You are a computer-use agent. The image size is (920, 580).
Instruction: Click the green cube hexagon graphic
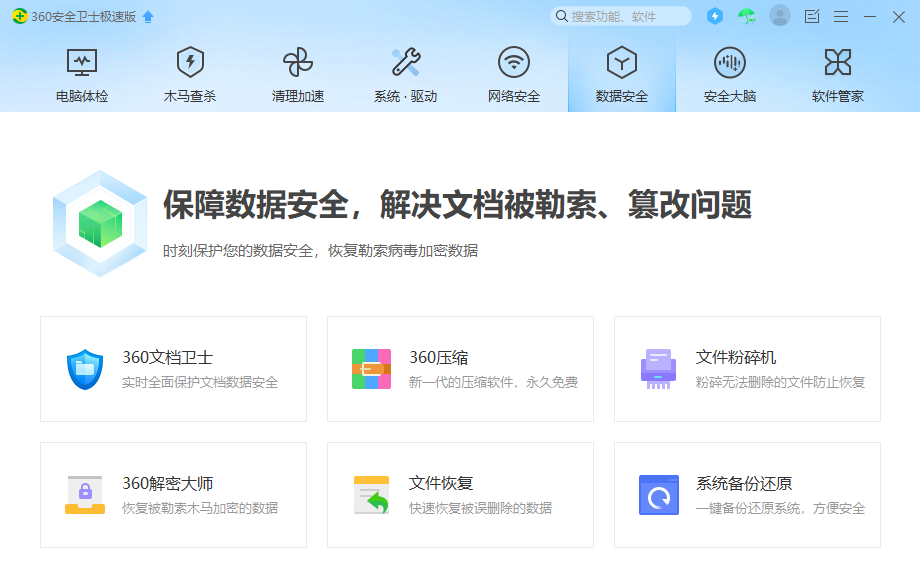pyautogui.click(x=100, y=223)
